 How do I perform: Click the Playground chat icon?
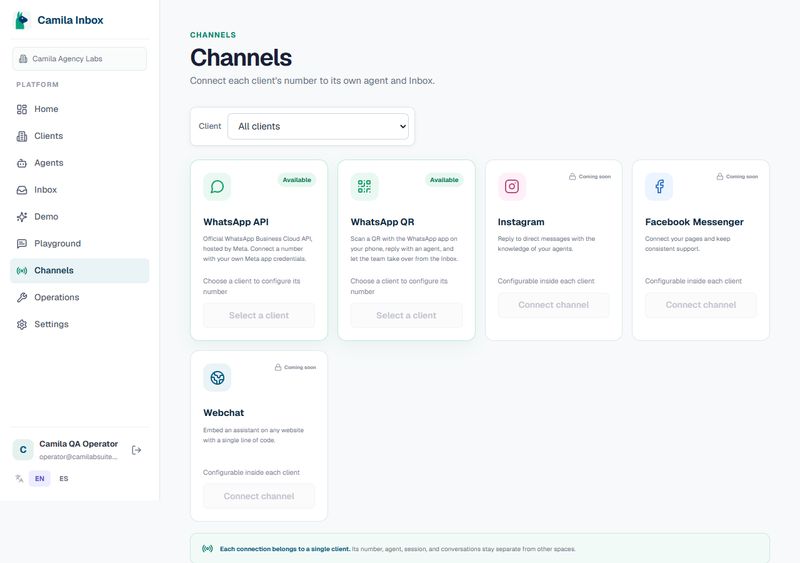(x=22, y=244)
